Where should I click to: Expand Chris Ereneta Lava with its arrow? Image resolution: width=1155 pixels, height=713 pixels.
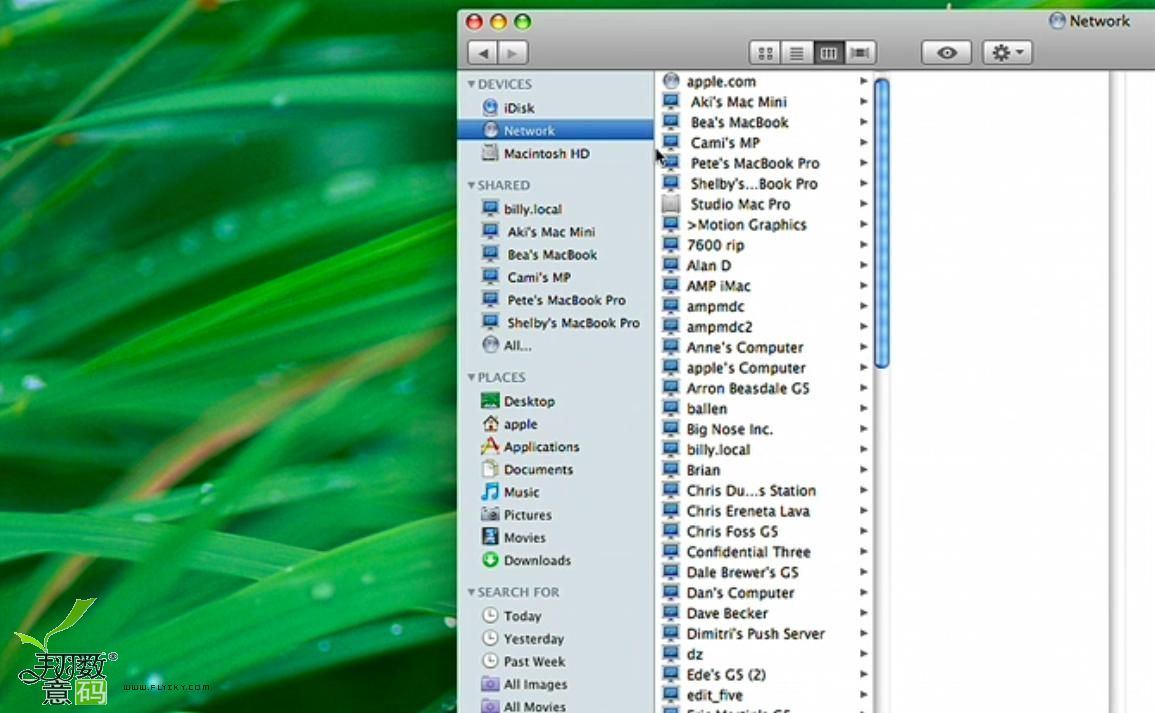[863, 510]
